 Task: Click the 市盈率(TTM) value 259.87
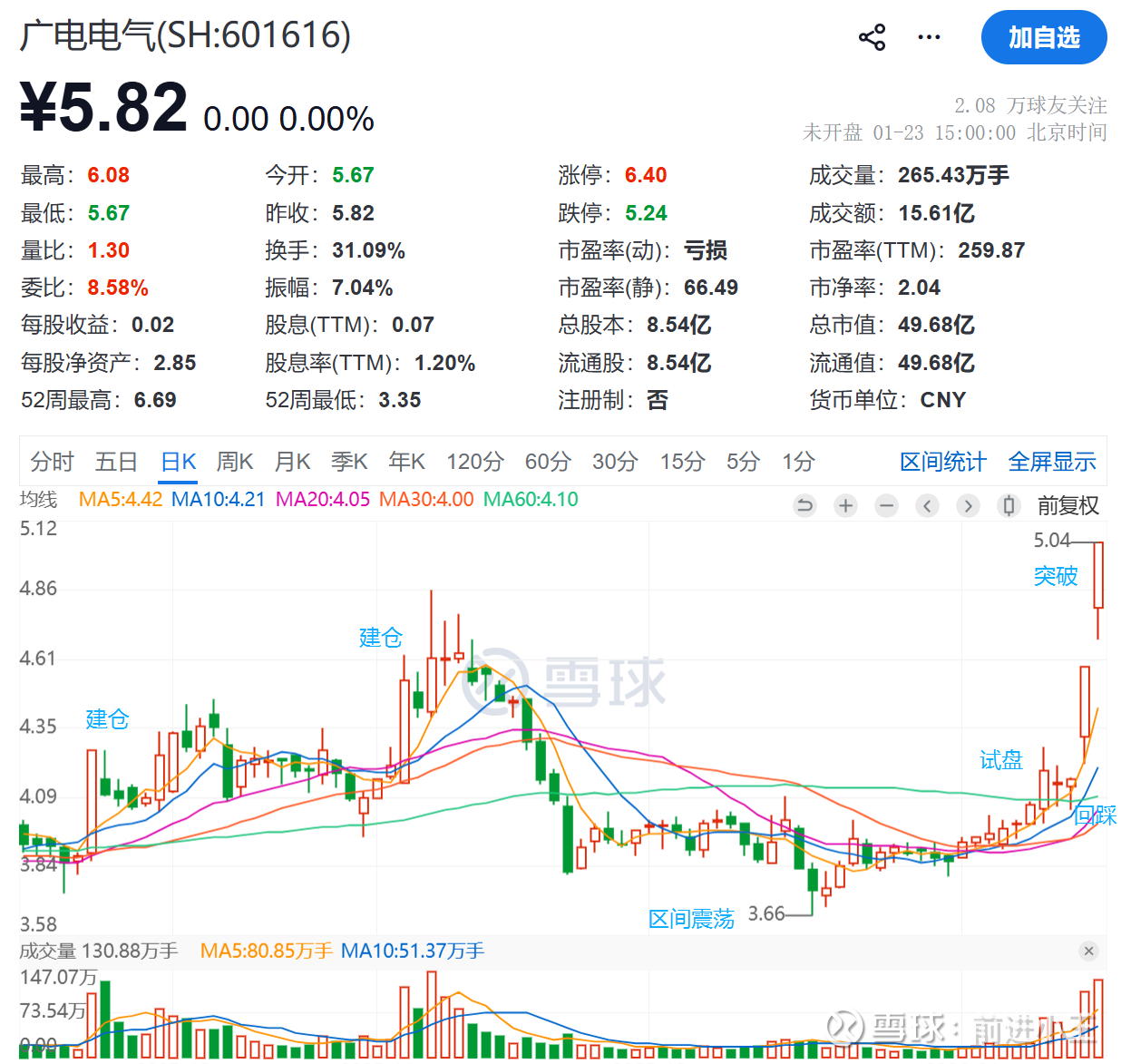(991, 250)
